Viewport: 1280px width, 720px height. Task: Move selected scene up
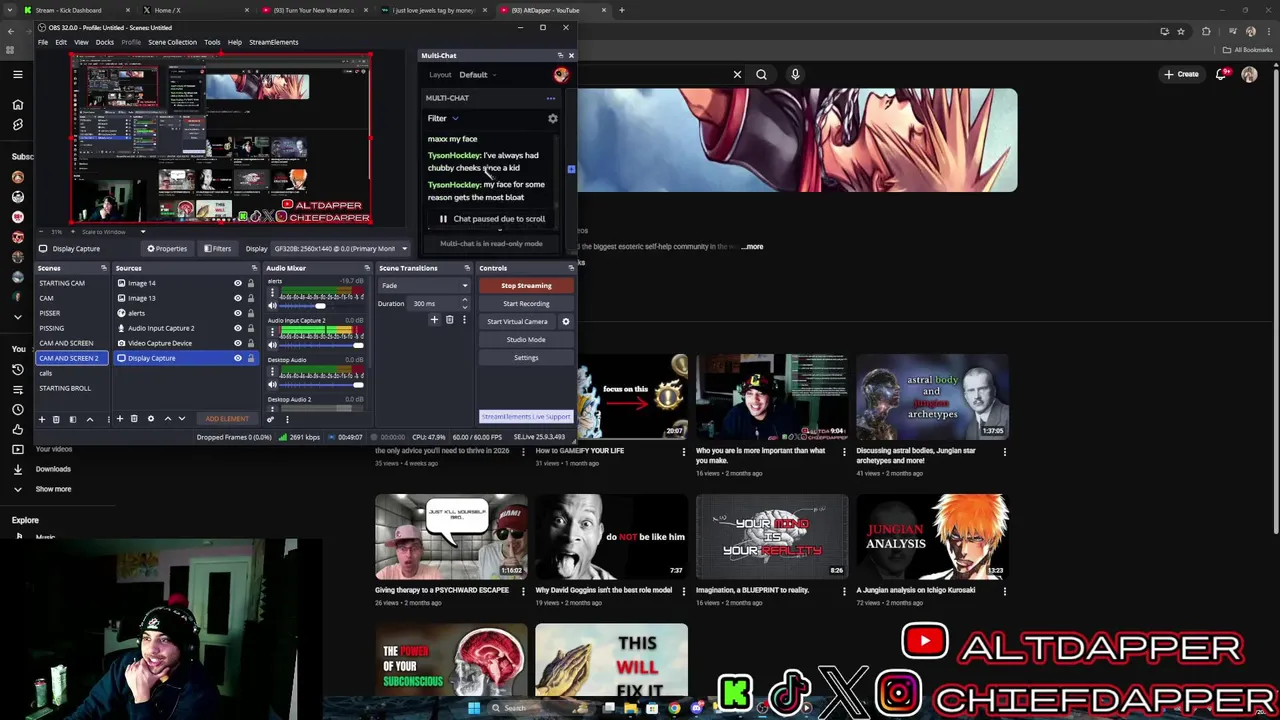coord(89,419)
